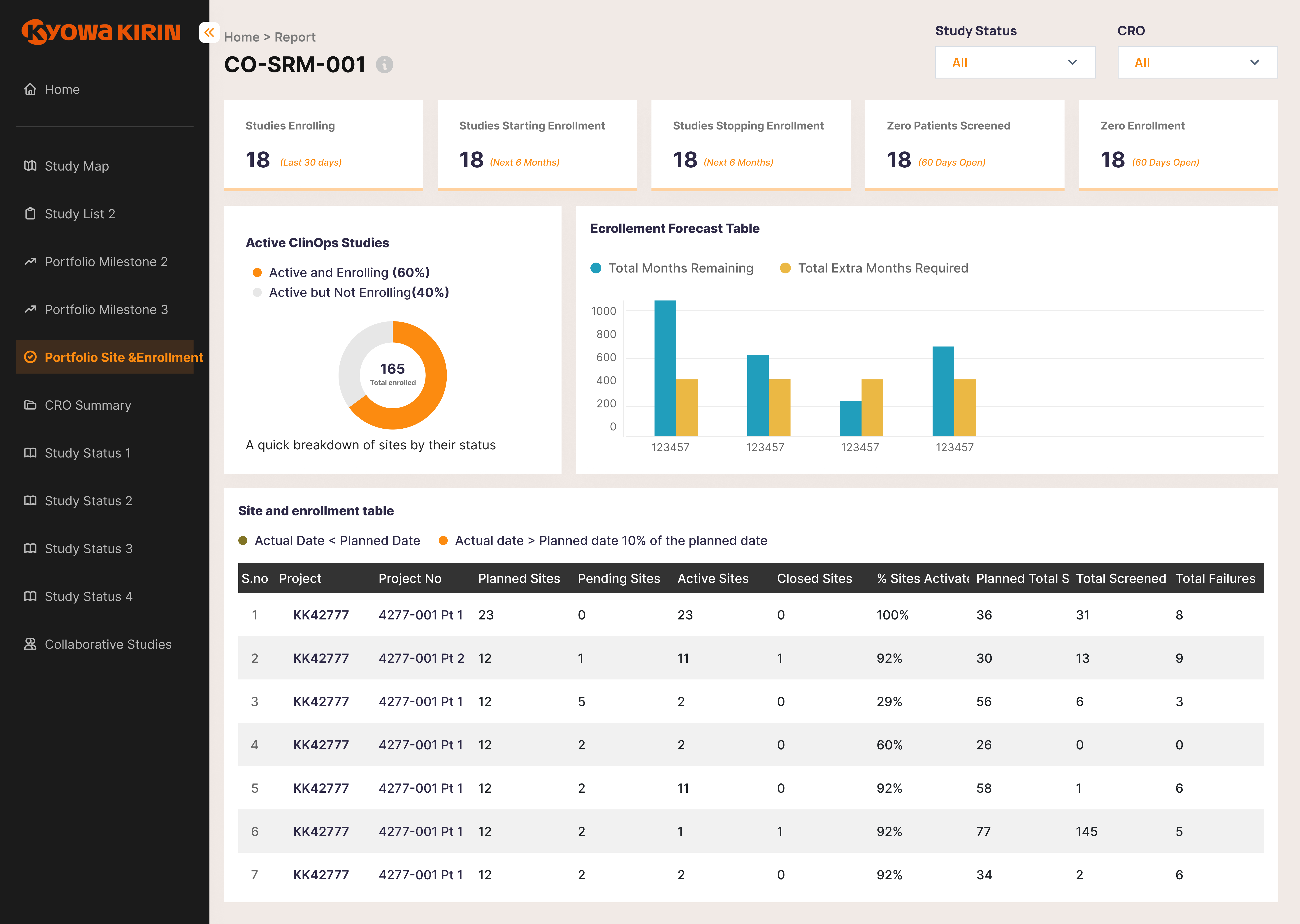The width and height of the screenshot is (1300, 924).
Task: Sort by the Planned Sites column header
Action: click(519, 579)
